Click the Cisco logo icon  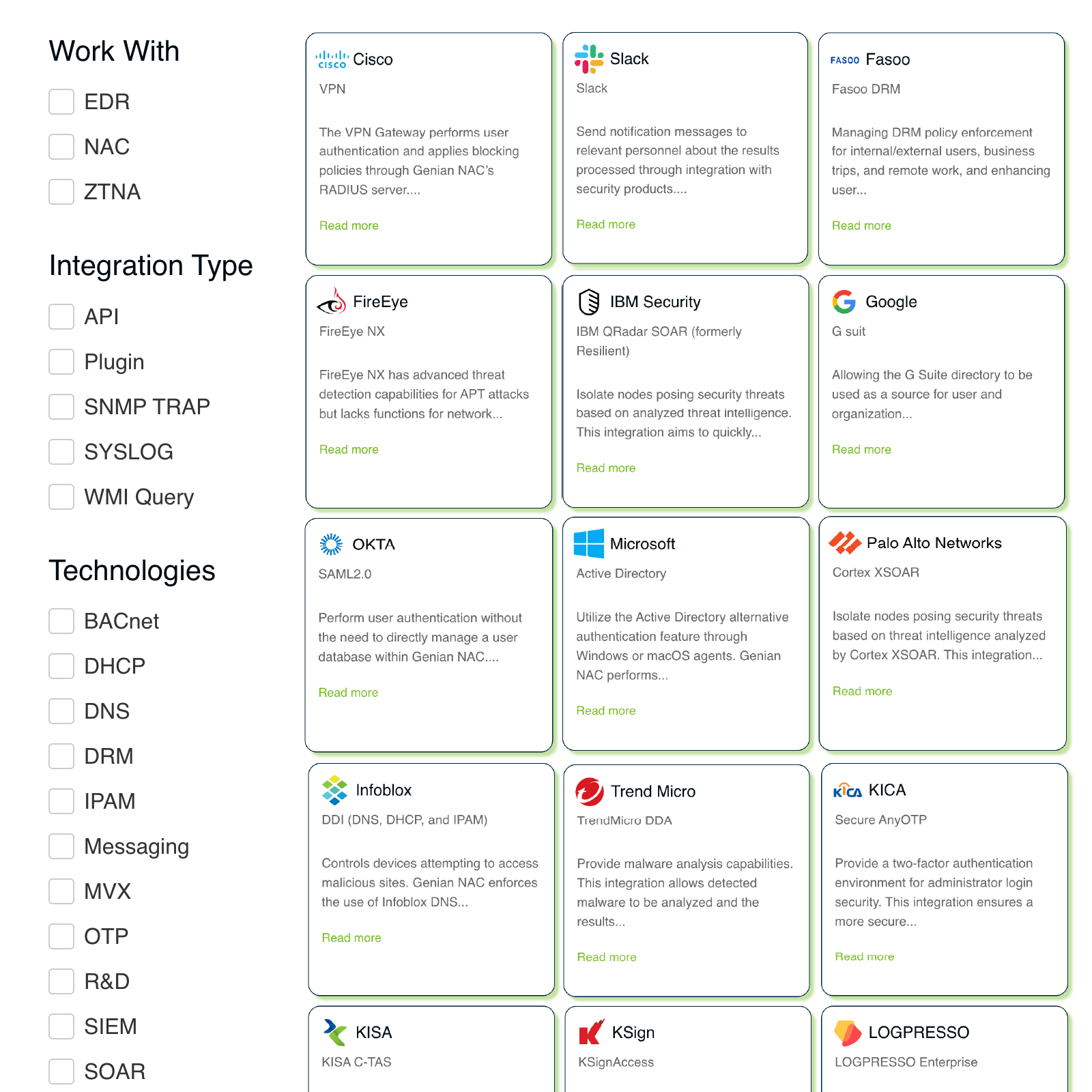pyautogui.click(x=332, y=59)
